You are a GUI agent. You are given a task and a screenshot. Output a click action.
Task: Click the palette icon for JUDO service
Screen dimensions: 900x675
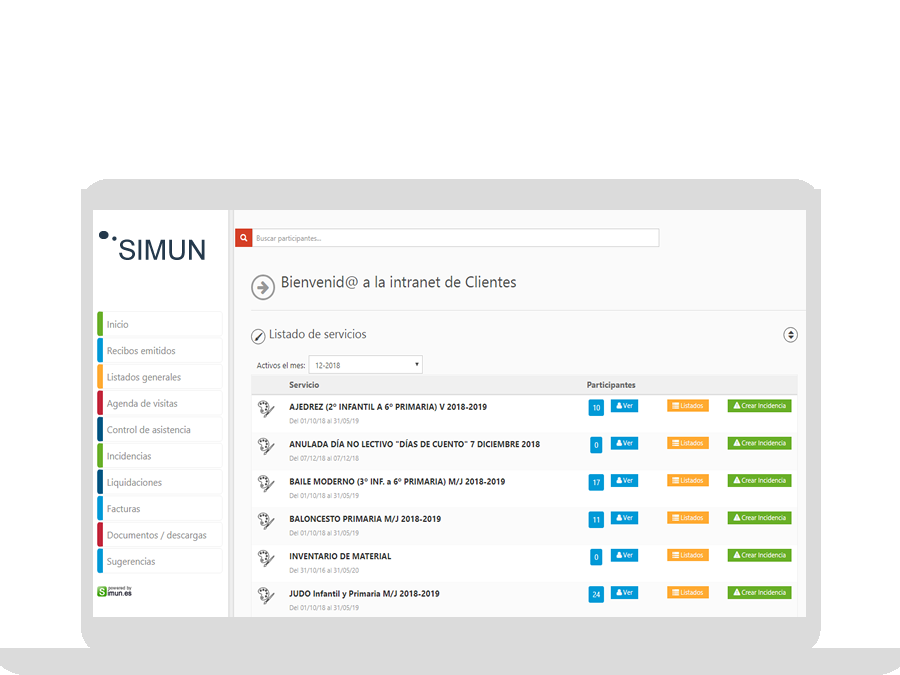[x=265, y=595]
